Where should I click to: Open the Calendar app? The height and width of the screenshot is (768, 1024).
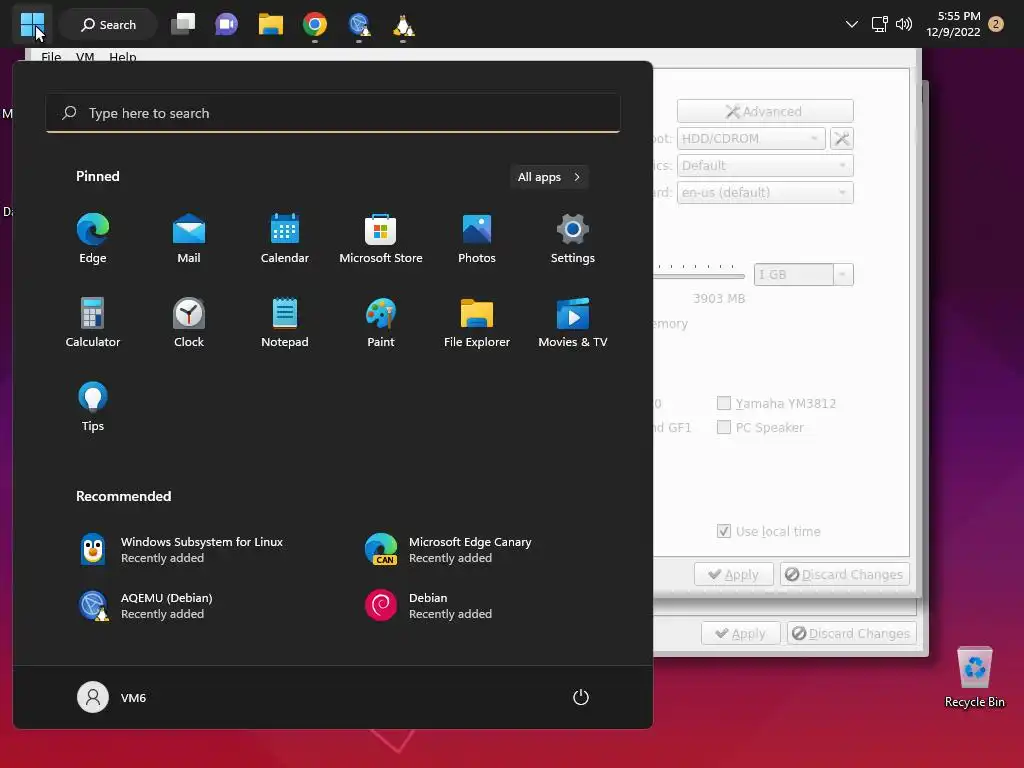point(285,238)
